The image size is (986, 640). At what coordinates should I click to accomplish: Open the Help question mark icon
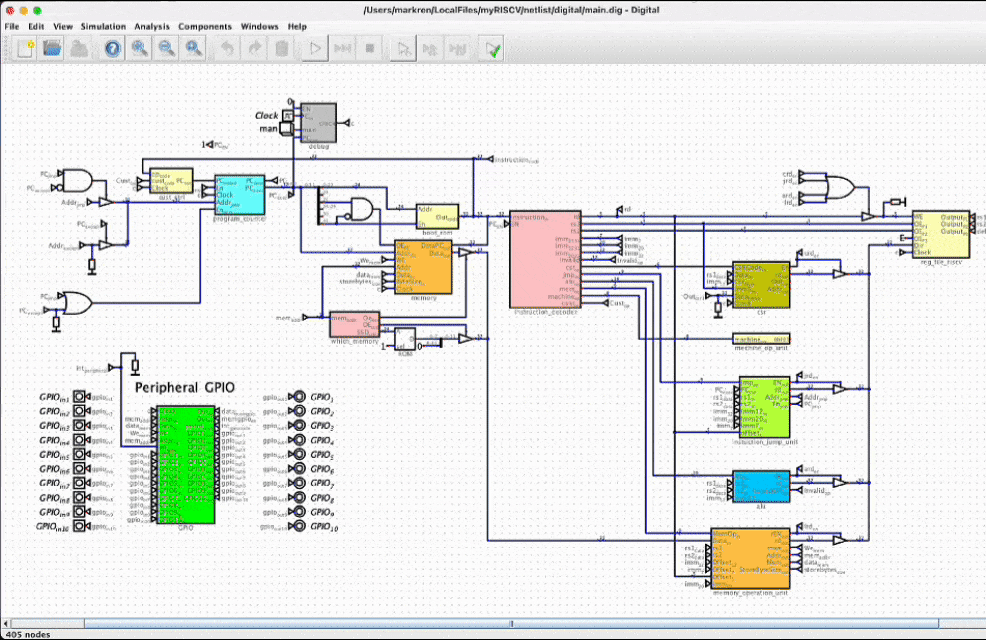point(112,47)
